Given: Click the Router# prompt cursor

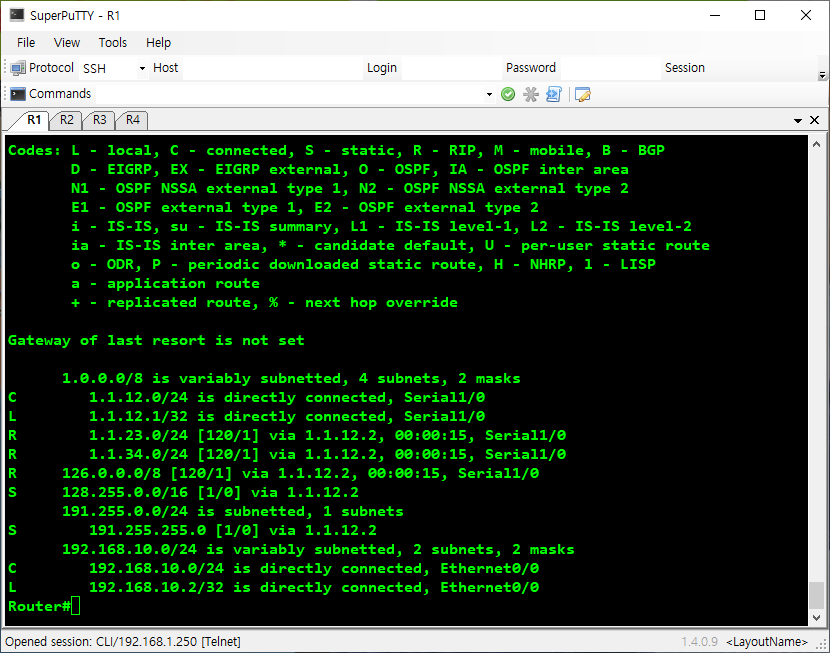Looking at the screenshot, I should (x=75, y=606).
